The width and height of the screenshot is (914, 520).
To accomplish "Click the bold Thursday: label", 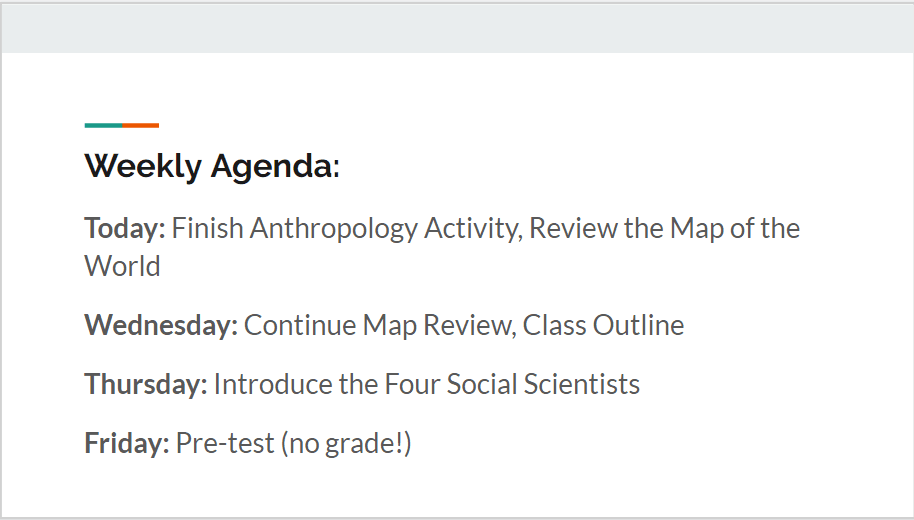I will (146, 384).
